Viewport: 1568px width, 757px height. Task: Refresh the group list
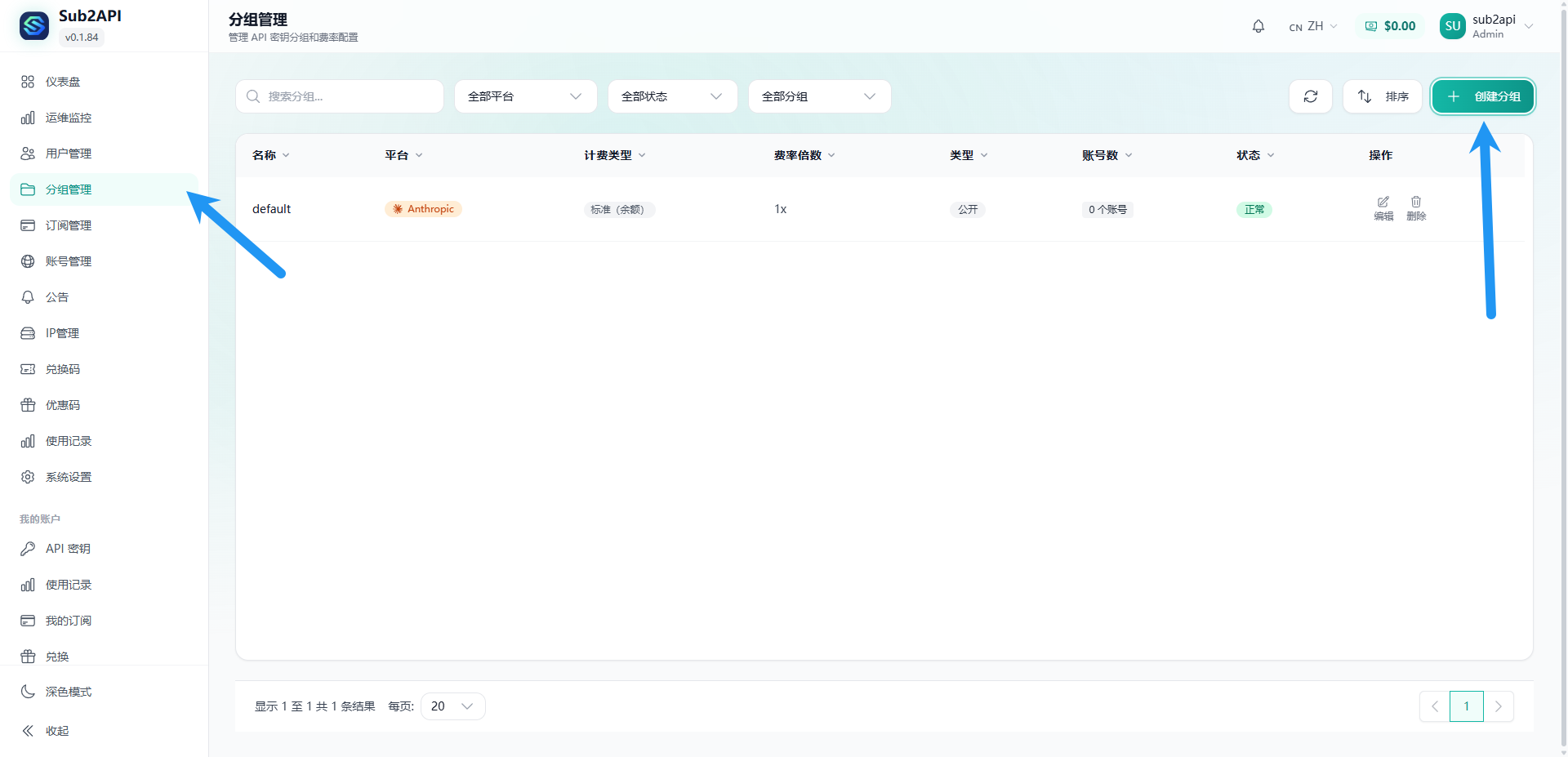pos(1310,96)
